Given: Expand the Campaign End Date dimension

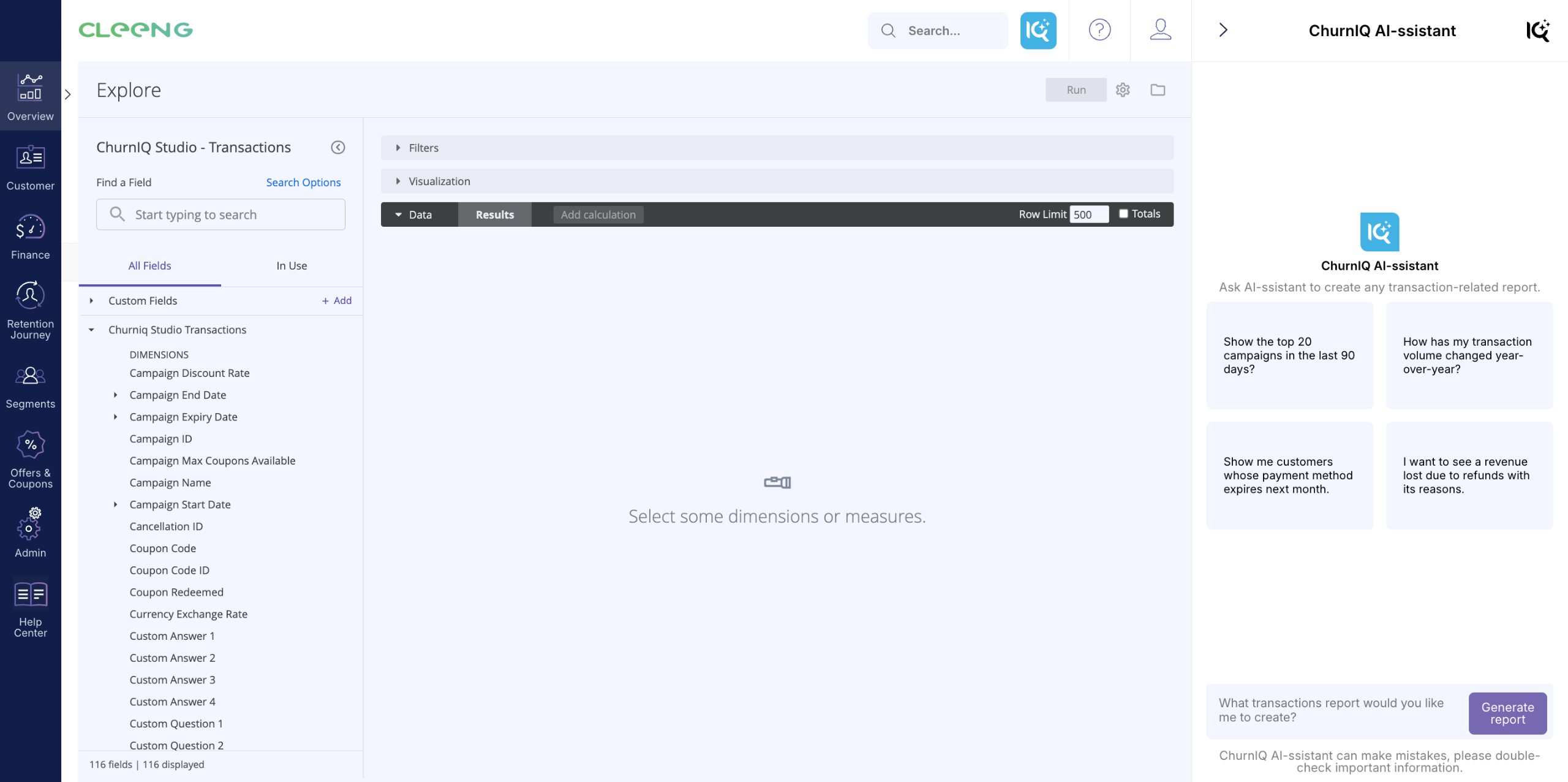Looking at the screenshot, I should (115, 395).
